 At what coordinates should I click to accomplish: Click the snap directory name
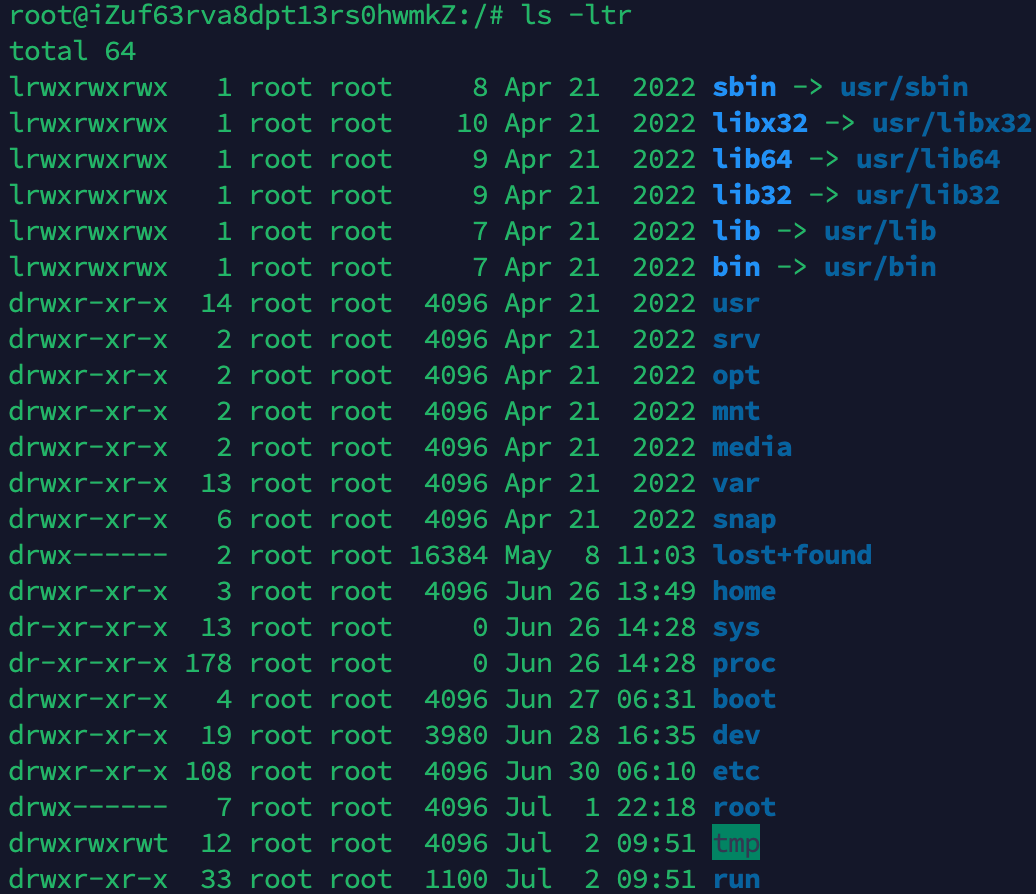(x=744, y=519)
